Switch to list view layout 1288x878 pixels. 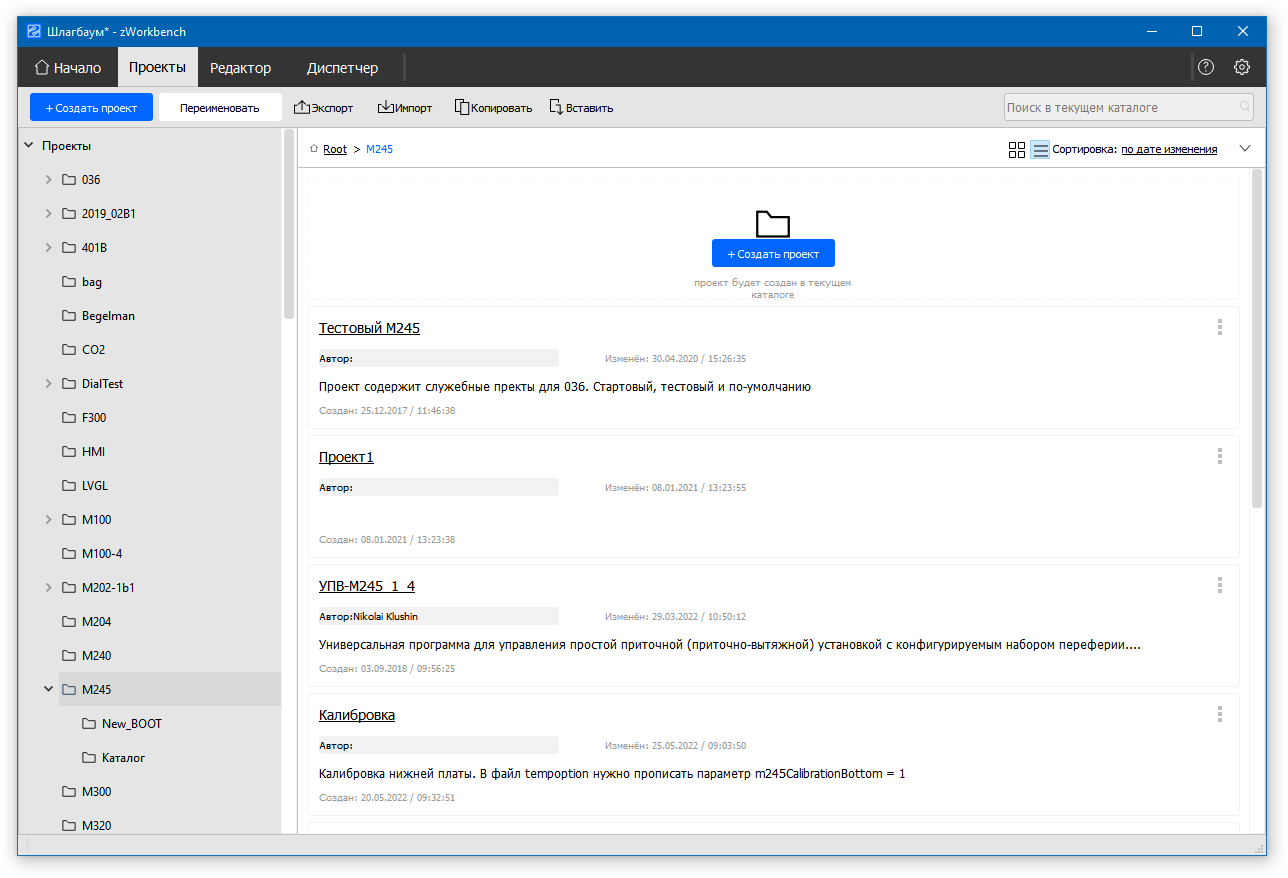(x=1040, y=150)
